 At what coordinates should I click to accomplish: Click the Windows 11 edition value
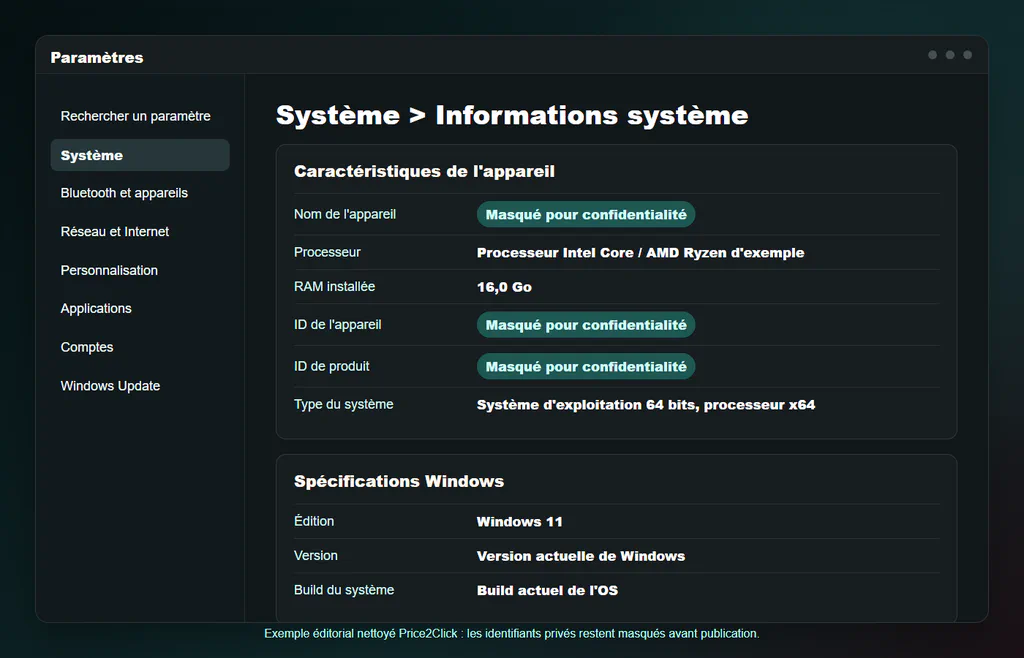[519, 522]
